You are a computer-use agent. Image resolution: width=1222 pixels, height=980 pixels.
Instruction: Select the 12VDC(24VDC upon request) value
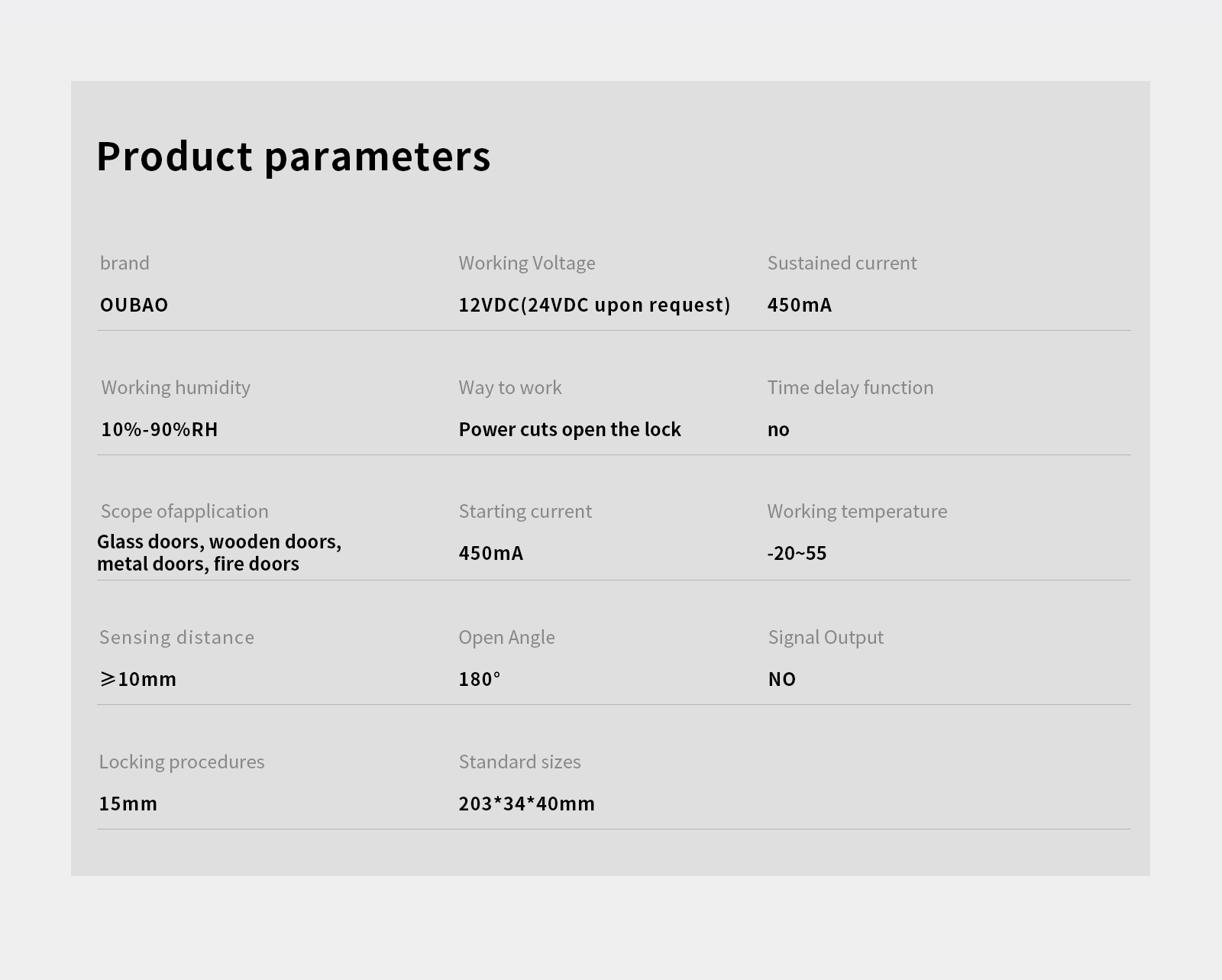[x=594, y=305]
